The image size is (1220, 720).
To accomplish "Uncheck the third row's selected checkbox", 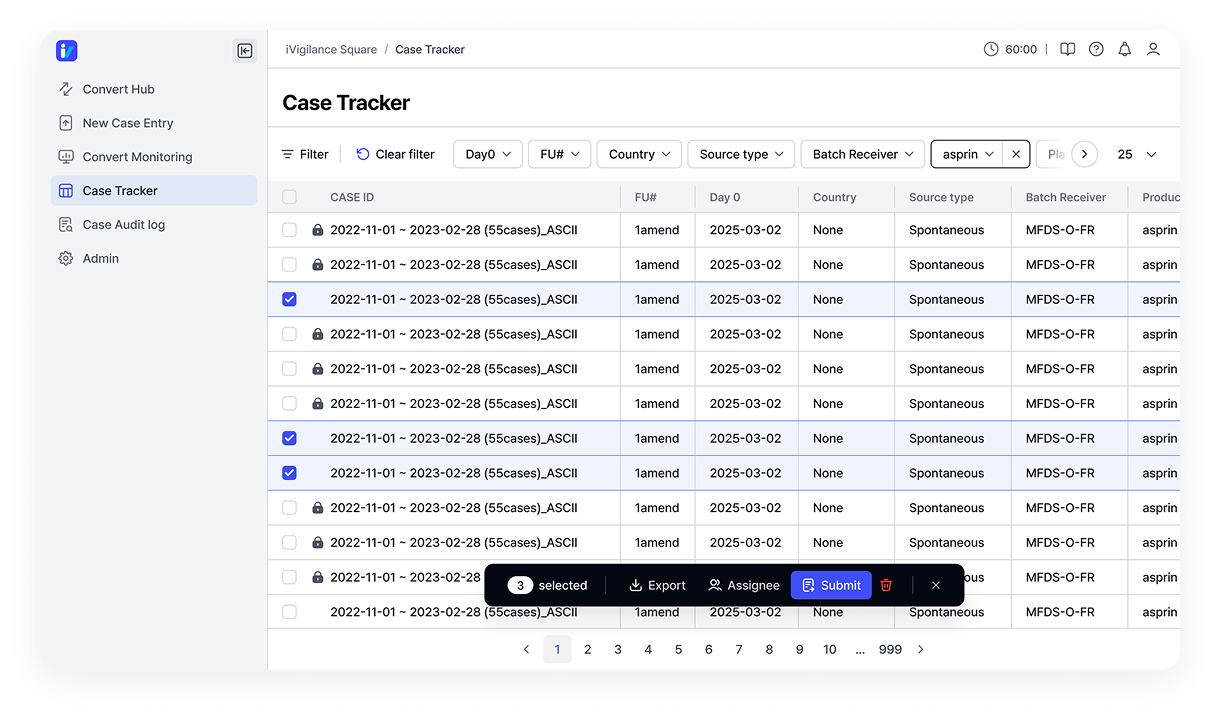I will [x=289, y=299].
